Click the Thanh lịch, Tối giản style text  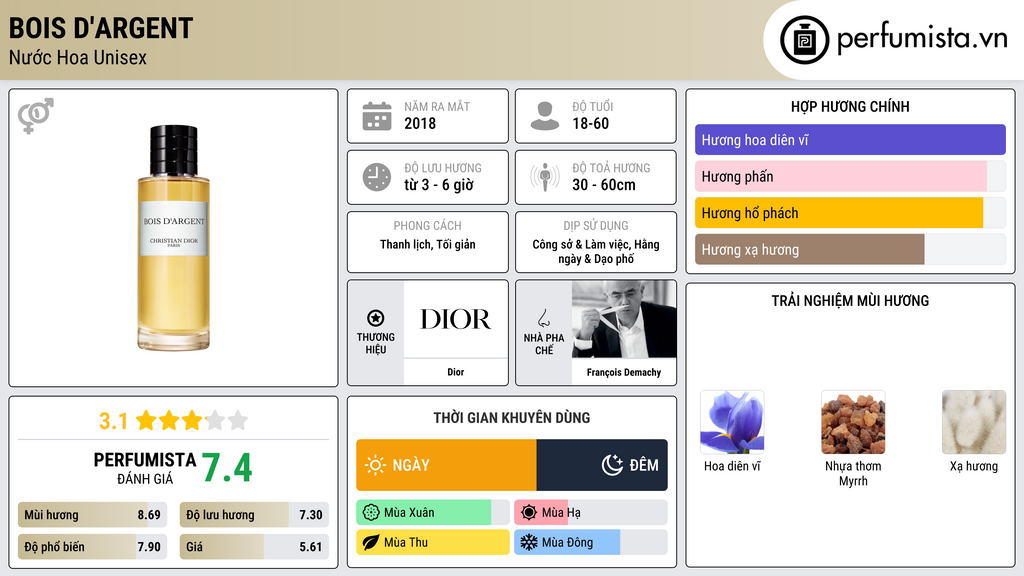[428, 244]
